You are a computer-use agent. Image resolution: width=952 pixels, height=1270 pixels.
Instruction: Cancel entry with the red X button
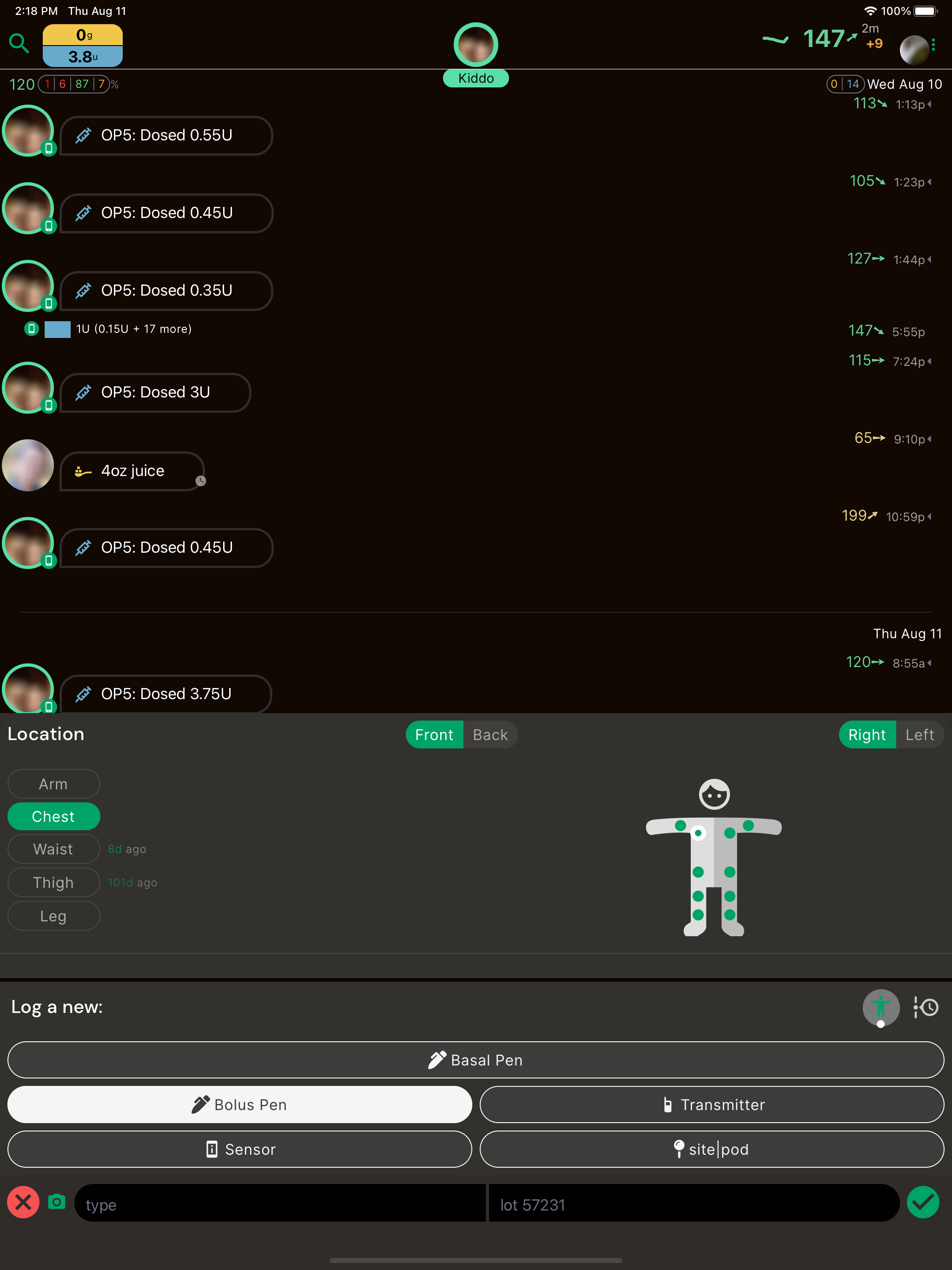[x=24, y=1202]
